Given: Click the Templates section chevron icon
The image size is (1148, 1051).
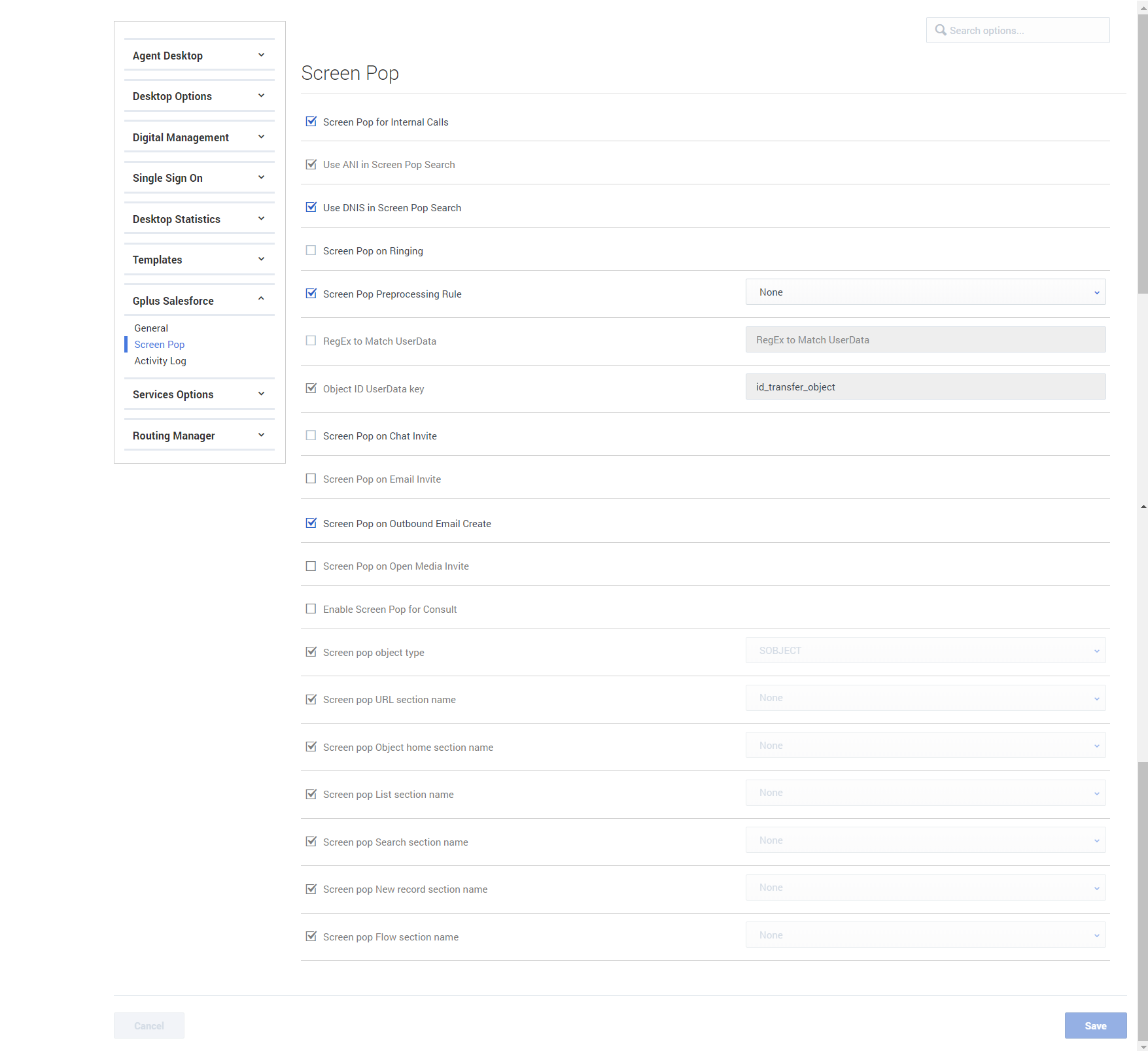Looking at the screenshot, I should point(261,260).
